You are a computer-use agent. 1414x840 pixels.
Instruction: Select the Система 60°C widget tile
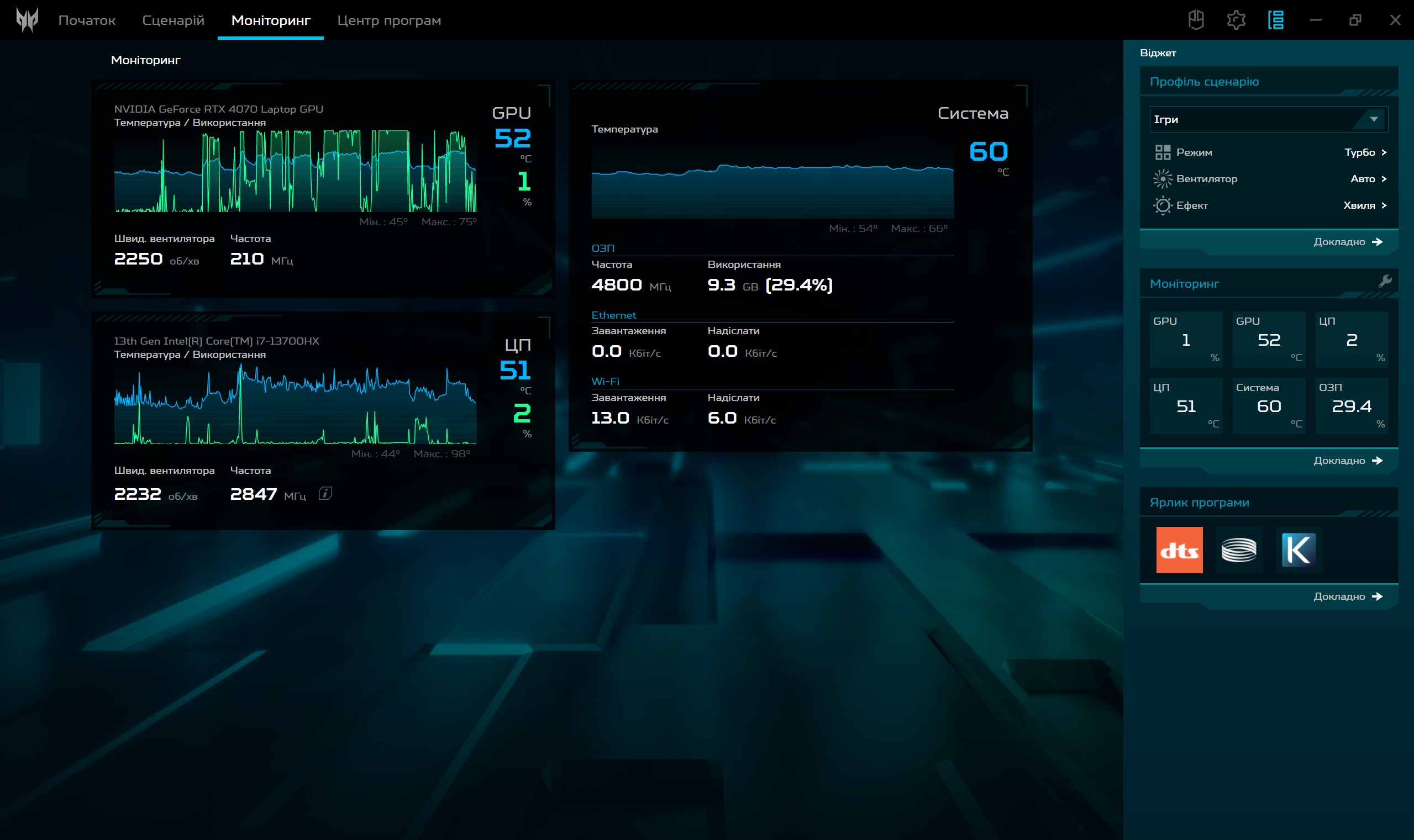[1269, 405]
